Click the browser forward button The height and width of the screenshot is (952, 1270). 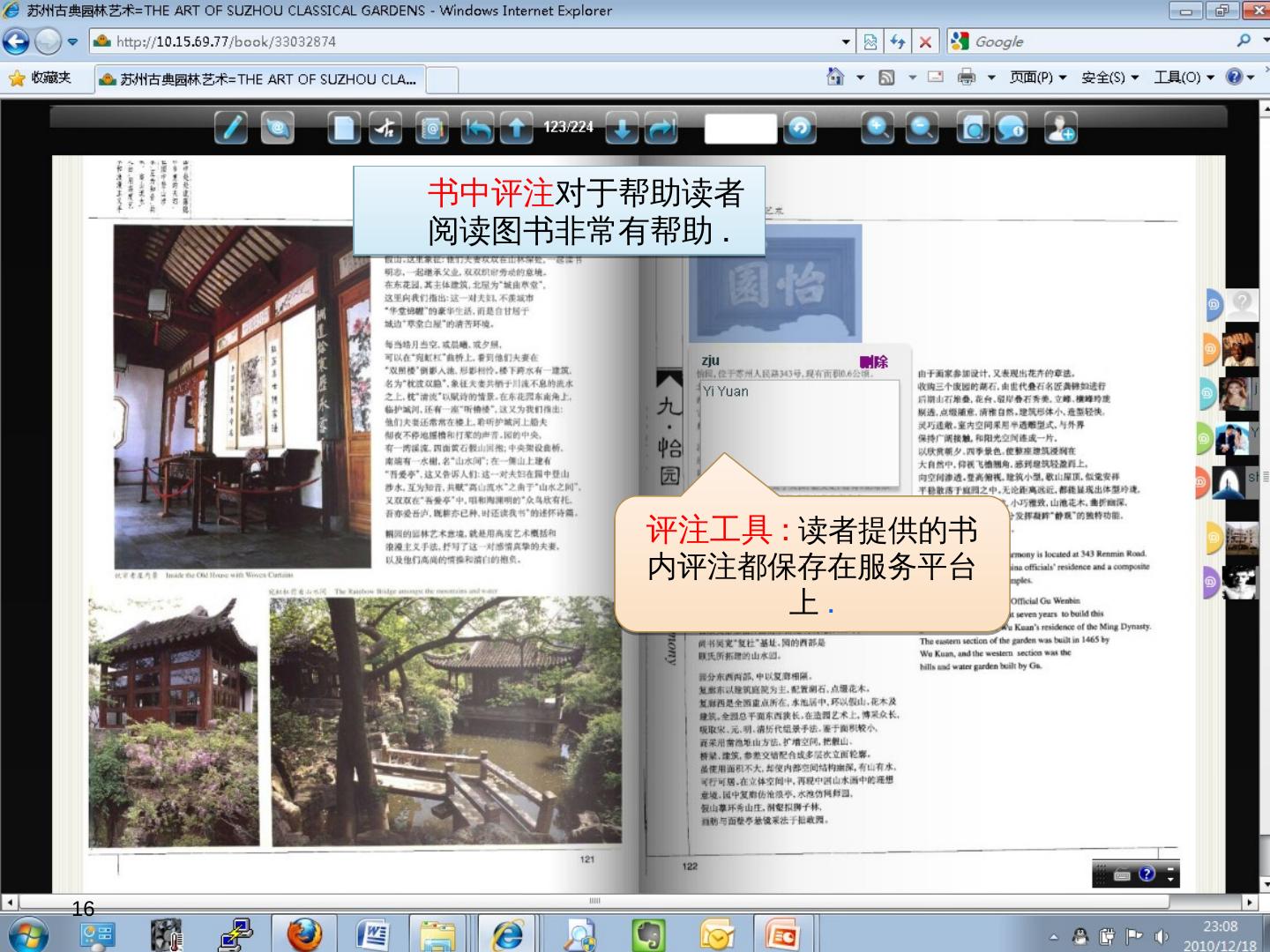pyautogui.click(x=48, y=41)
